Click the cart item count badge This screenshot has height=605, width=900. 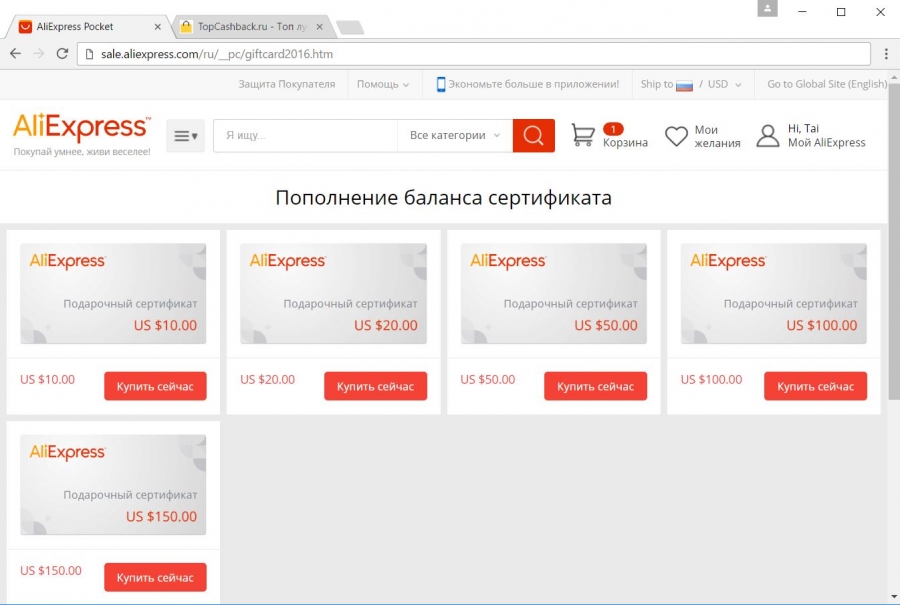coord(613,129)
